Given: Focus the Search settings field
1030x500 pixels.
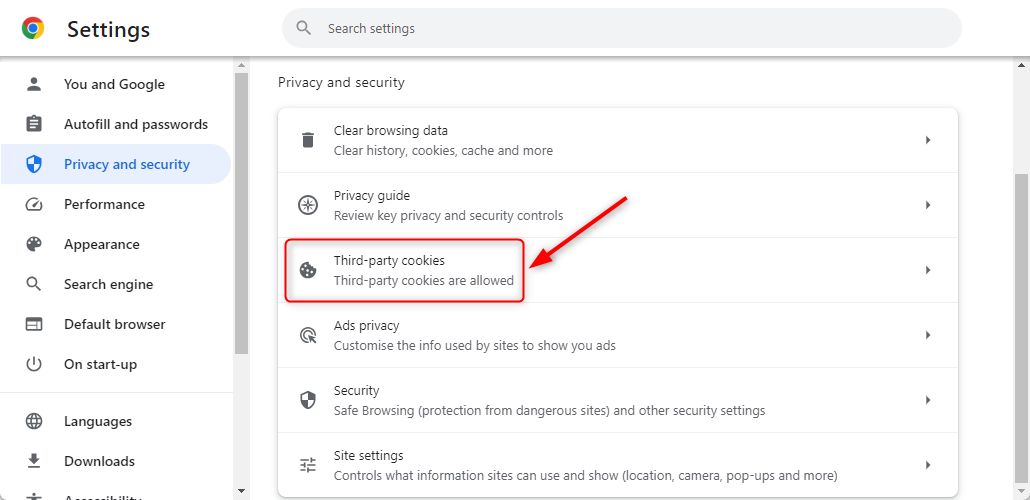Looking at the screenshot, I should tap(621, 28).
